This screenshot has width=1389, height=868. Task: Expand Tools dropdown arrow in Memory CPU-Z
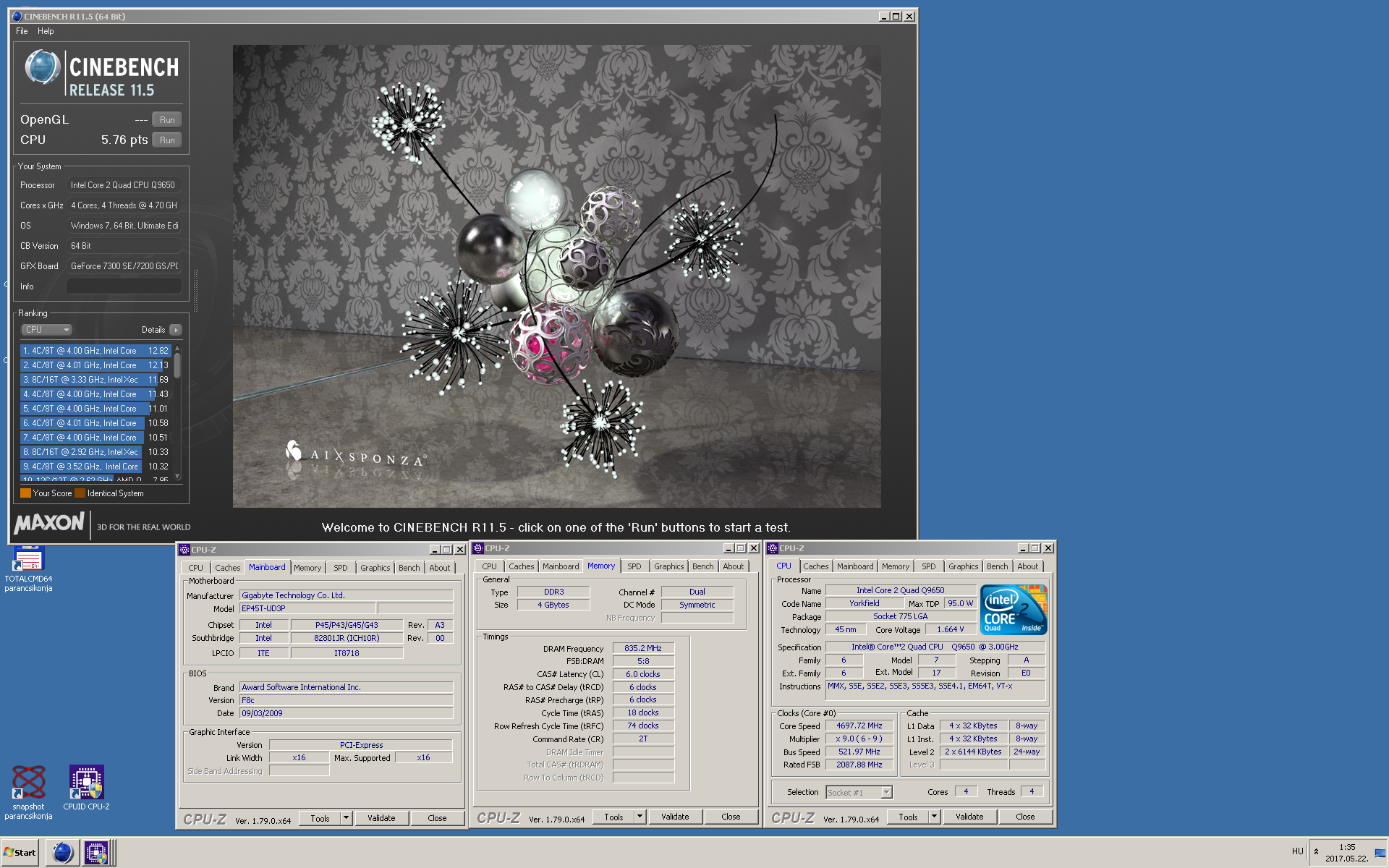click(x=640, y=817)
